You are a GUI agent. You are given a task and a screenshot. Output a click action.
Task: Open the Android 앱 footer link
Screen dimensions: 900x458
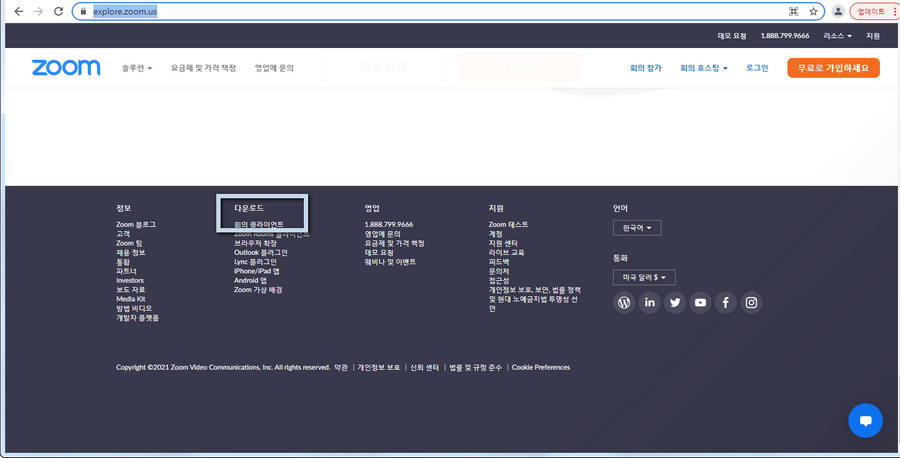pos(250,281)
